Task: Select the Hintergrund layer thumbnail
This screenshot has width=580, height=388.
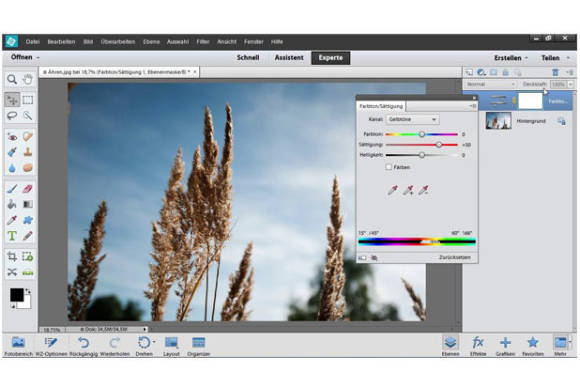Action: (x=498, y=121)
